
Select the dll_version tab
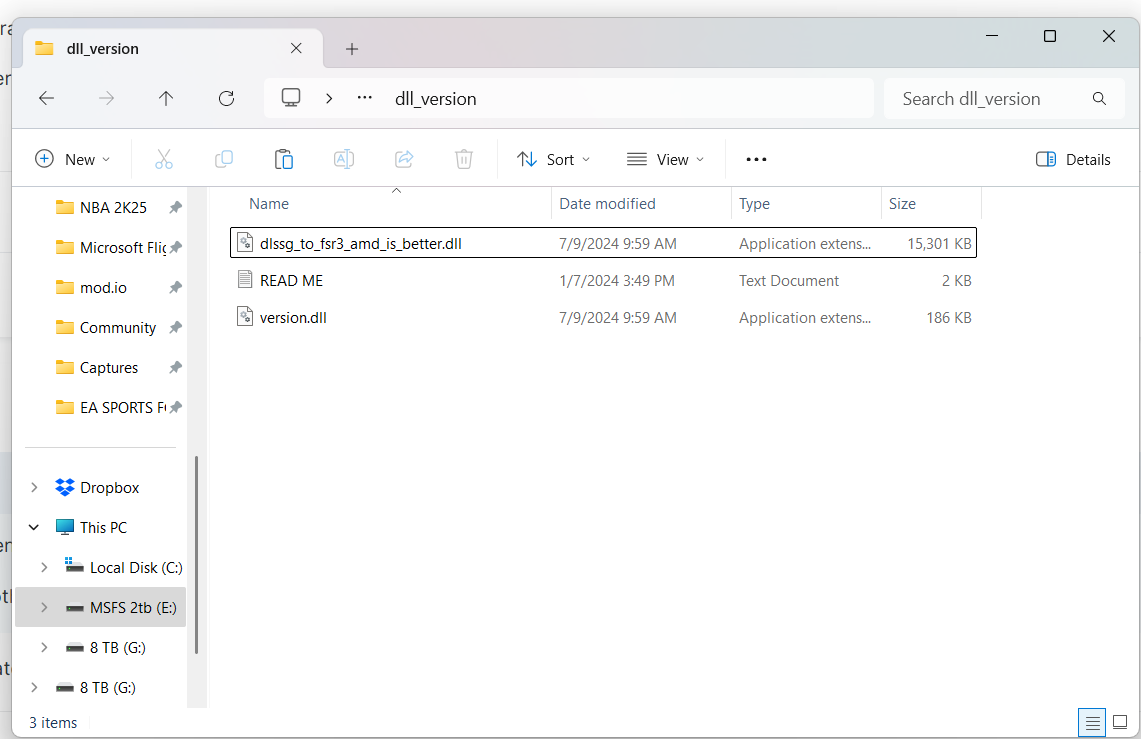(x=173, y=49)
